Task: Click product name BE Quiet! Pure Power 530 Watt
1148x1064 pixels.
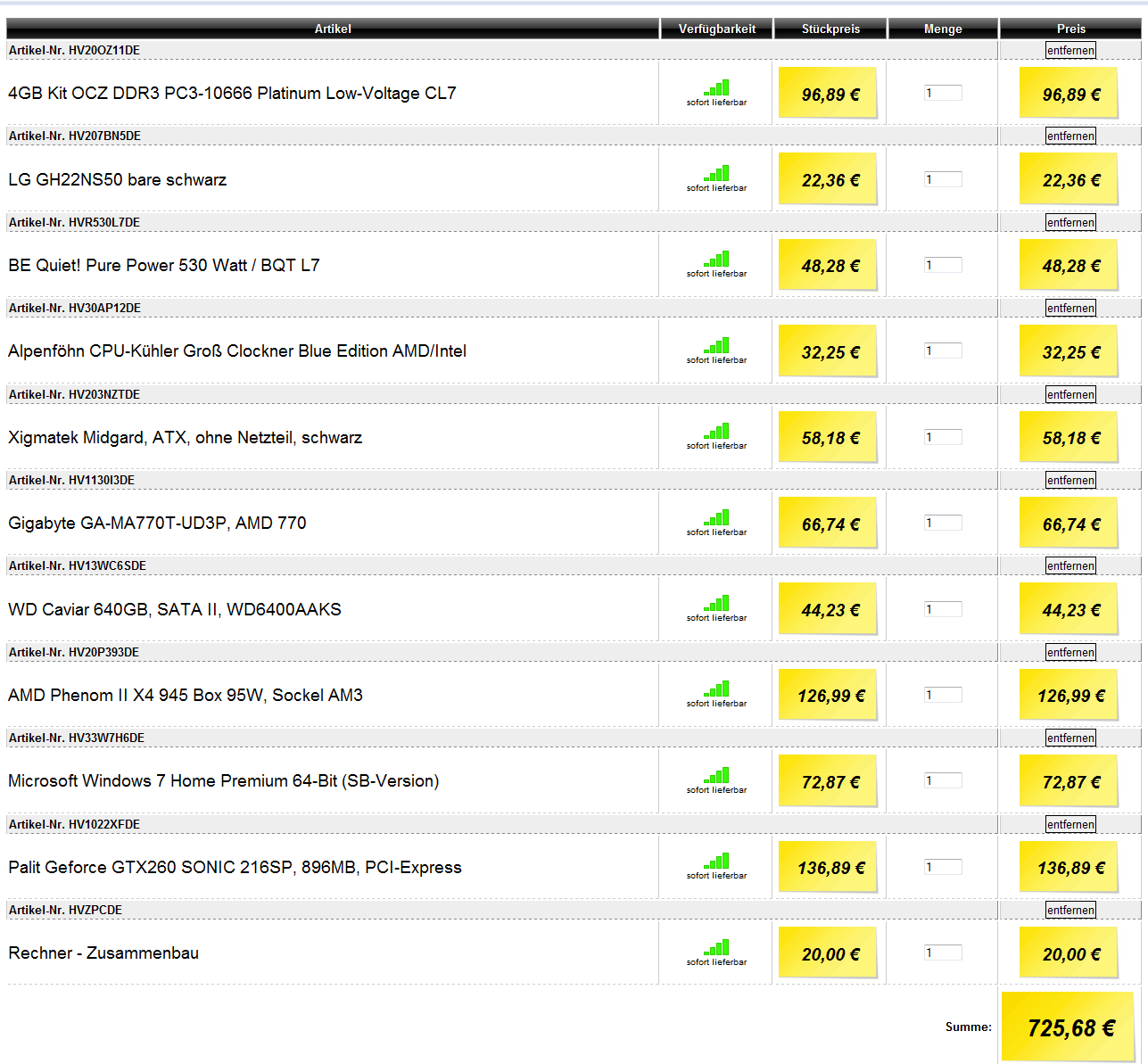Action: [164, 265]
